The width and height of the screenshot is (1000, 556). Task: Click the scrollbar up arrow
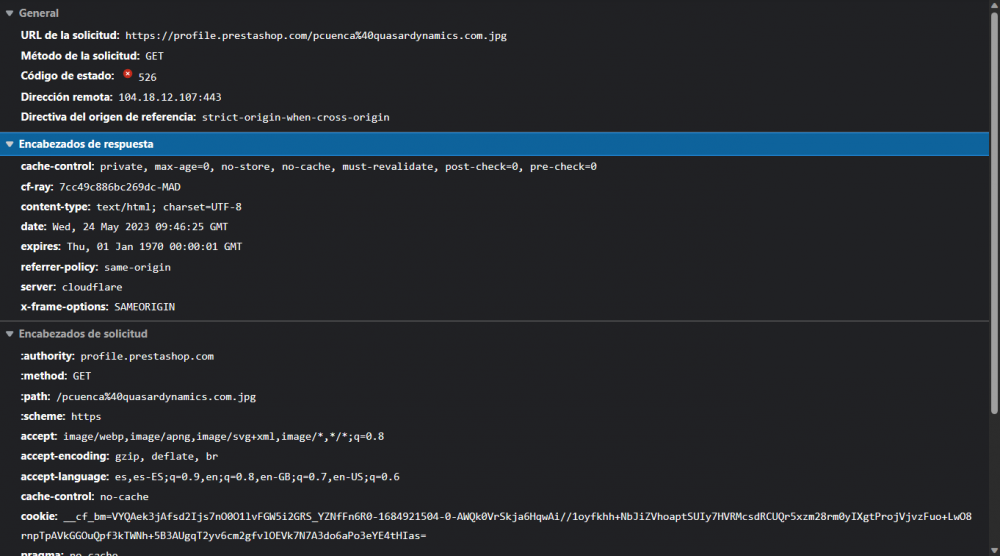tap(994, 5)
